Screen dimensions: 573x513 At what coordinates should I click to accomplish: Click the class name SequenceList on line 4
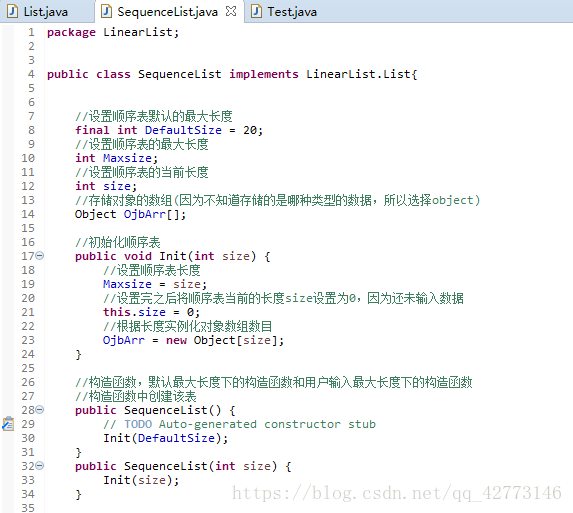tap(179, 74)
